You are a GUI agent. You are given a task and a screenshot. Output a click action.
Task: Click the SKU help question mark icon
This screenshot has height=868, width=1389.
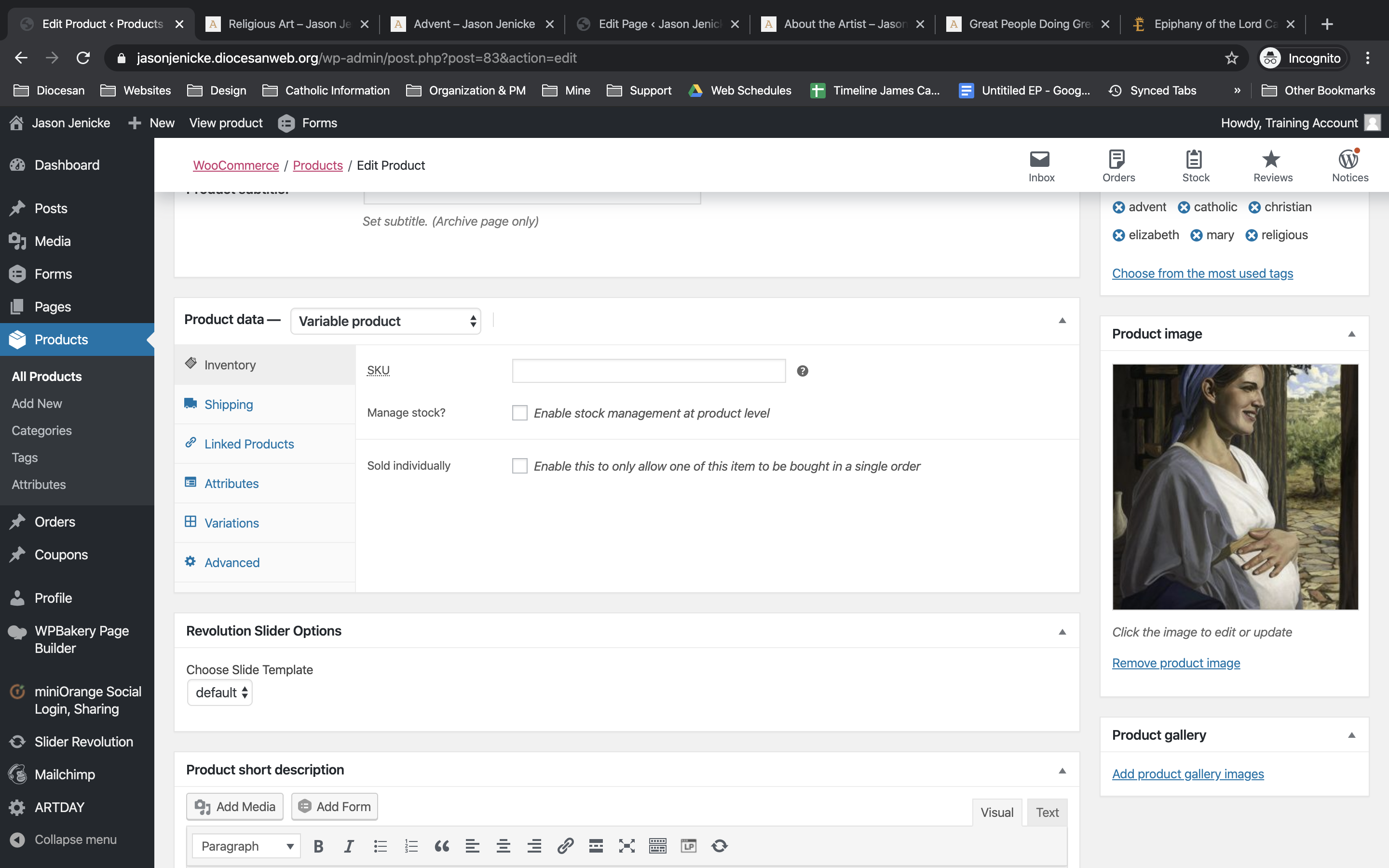point(803,371)
